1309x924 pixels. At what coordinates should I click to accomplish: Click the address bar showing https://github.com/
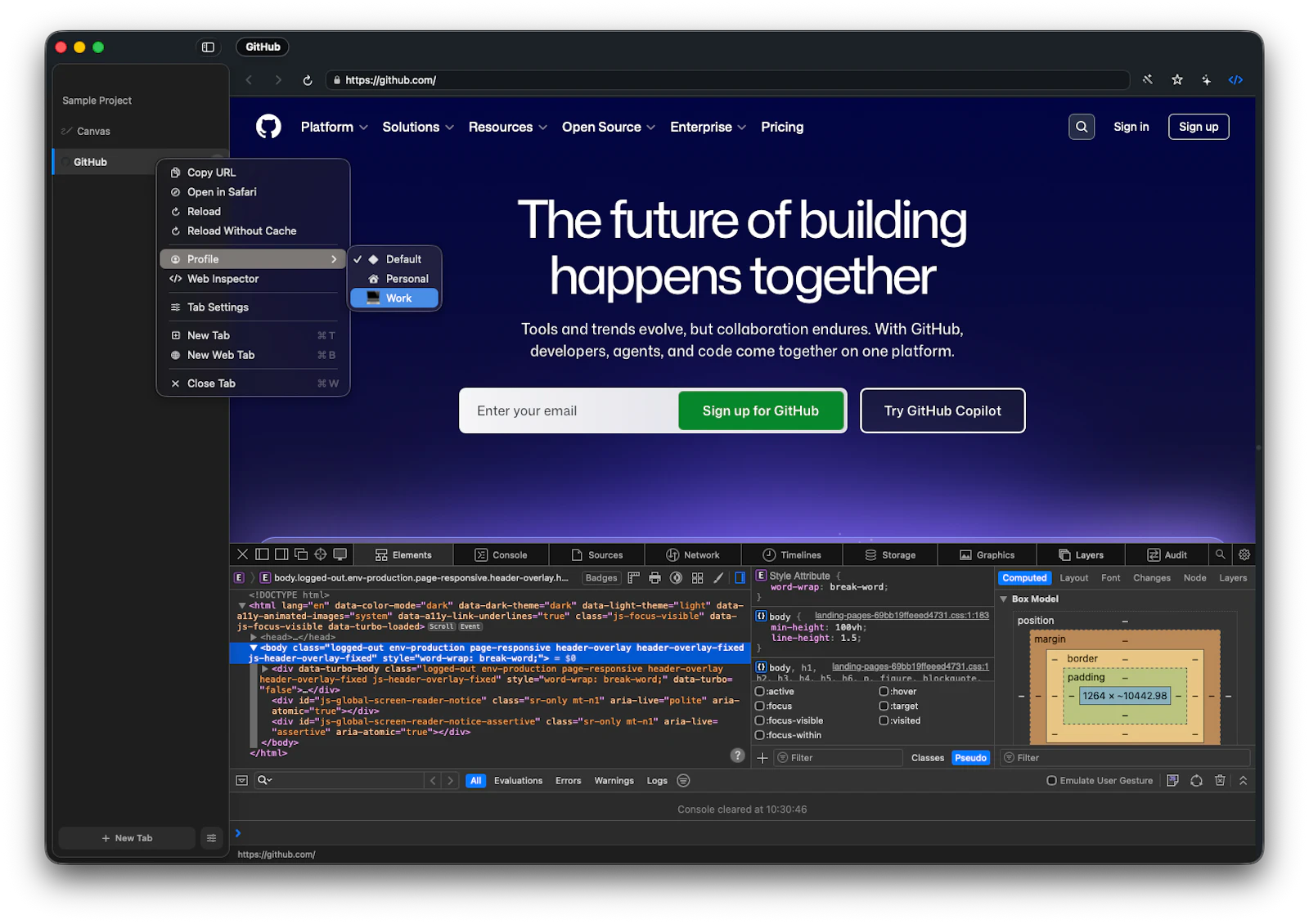pos(727,80)
